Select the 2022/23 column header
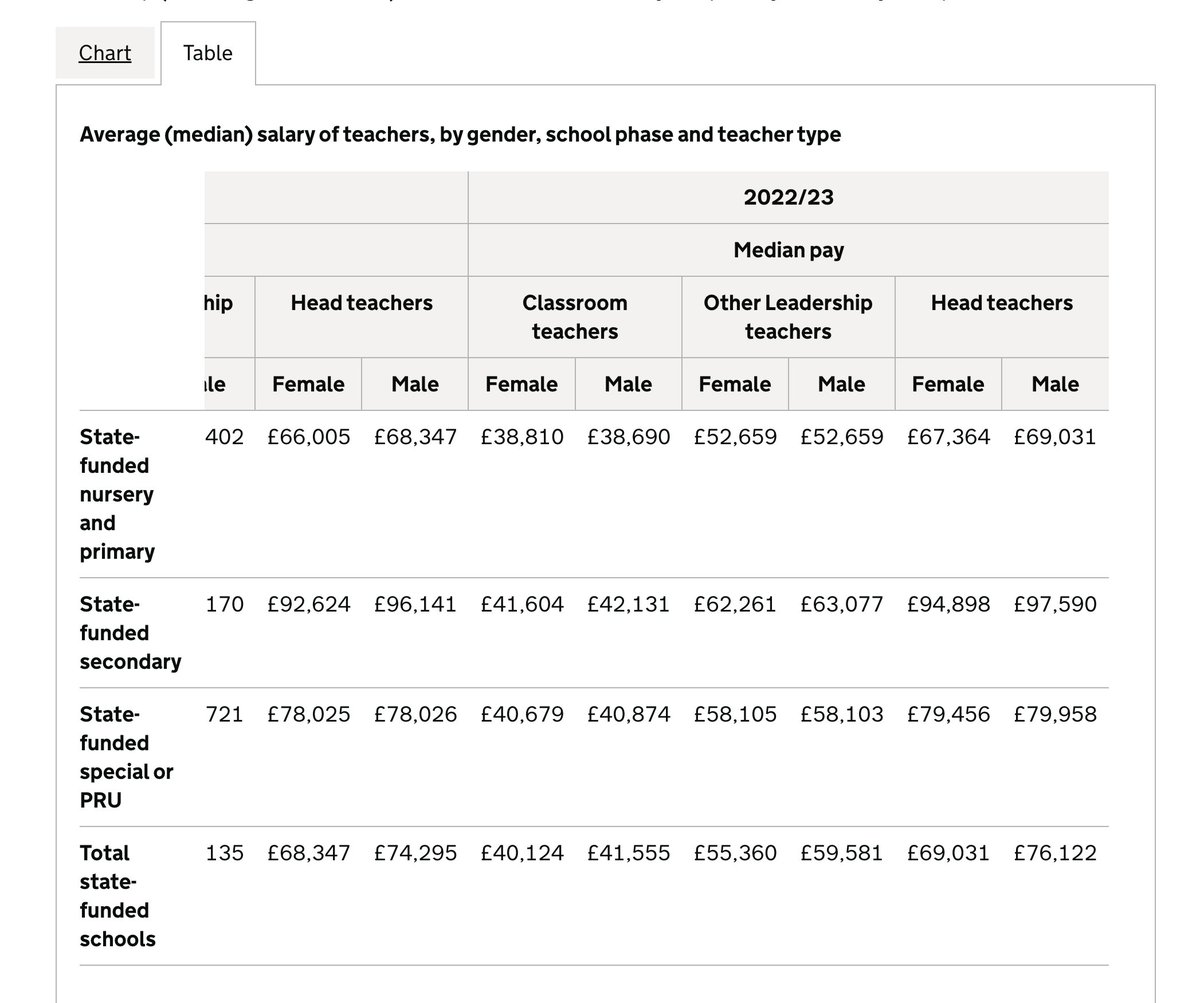The height and width of the screenshot is (1003, 1200). 788,197
